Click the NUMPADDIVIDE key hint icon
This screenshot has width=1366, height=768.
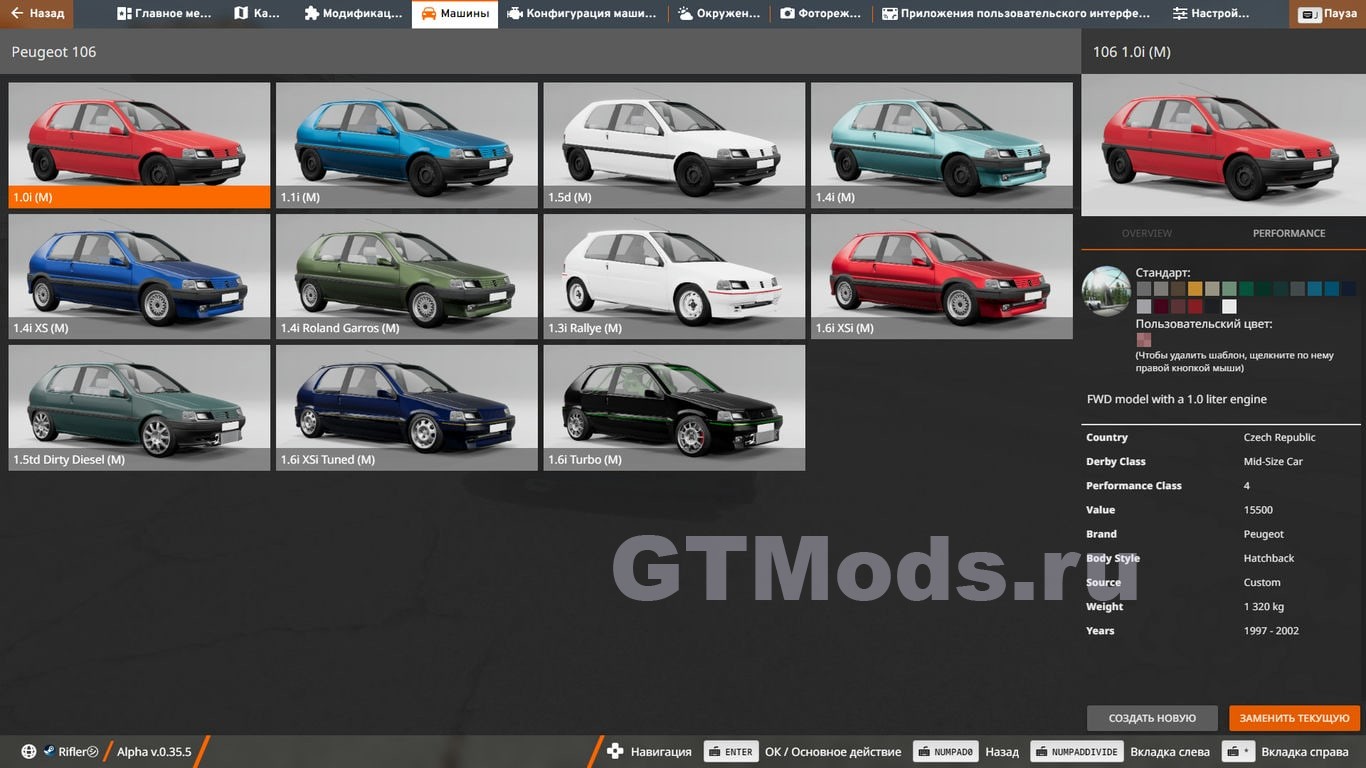[x=1077, y=752]
